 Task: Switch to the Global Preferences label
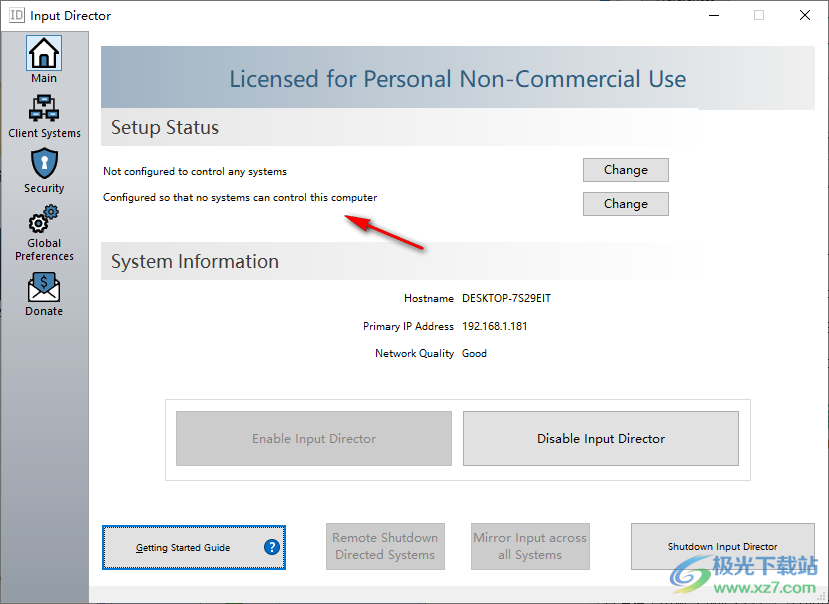44,250
